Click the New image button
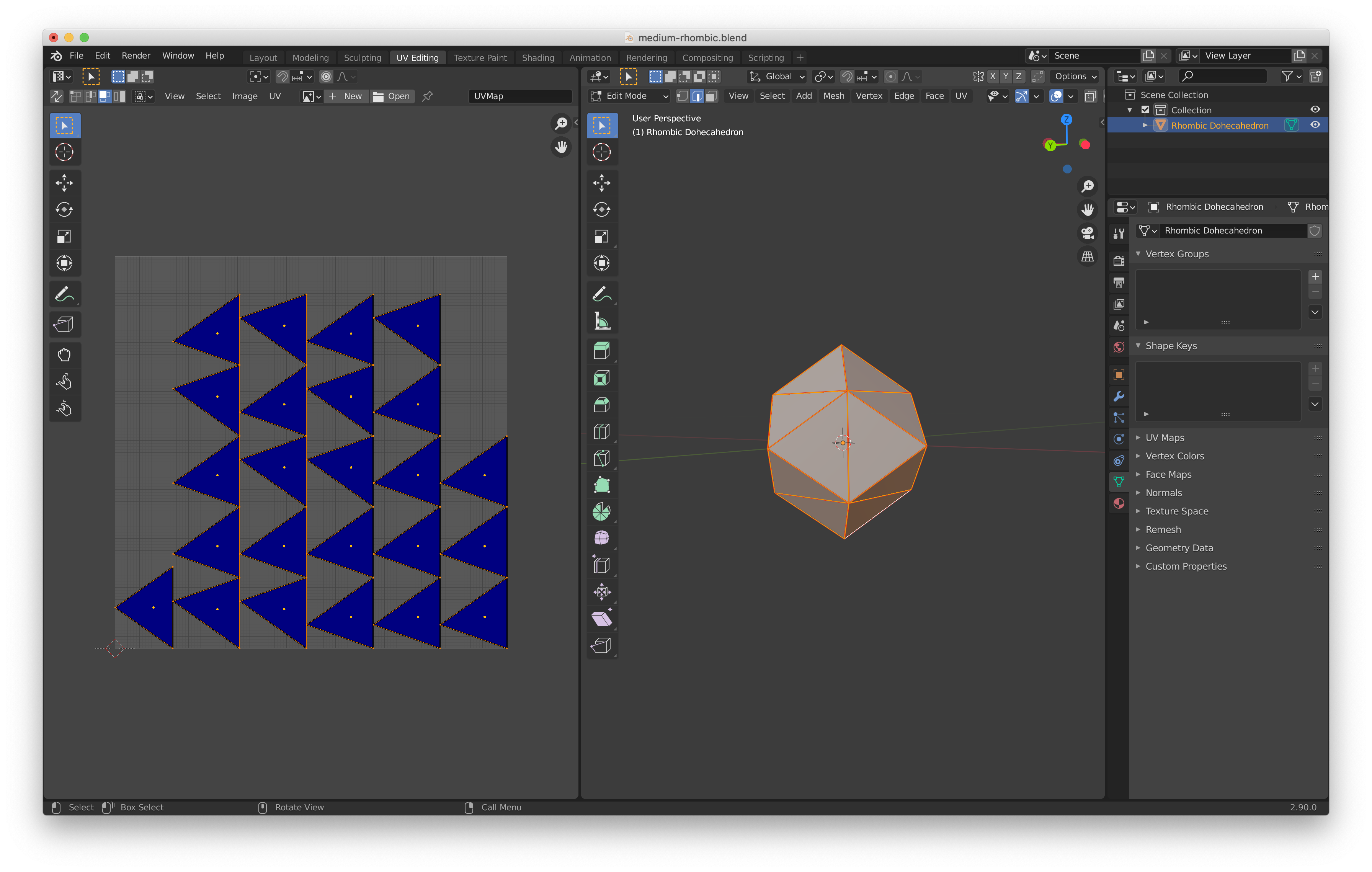 point(346,96)
